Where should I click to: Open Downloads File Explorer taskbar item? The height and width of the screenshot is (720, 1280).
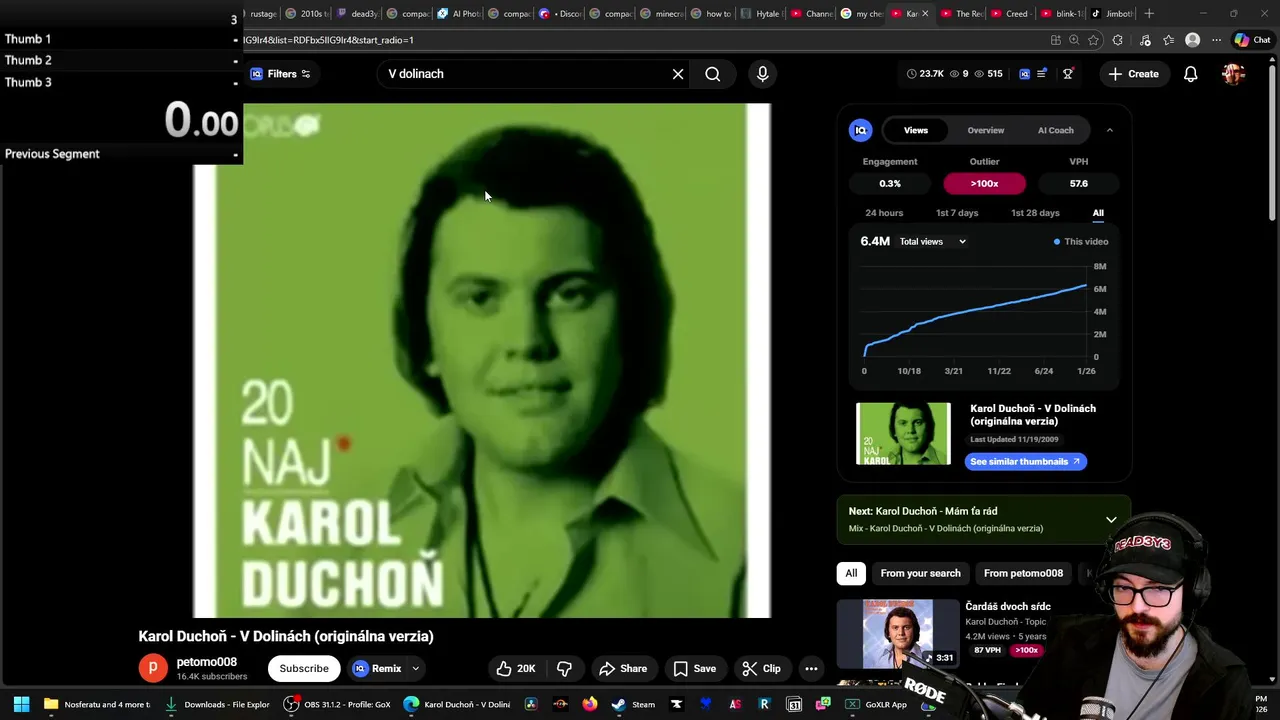click(x=218, y=704)
